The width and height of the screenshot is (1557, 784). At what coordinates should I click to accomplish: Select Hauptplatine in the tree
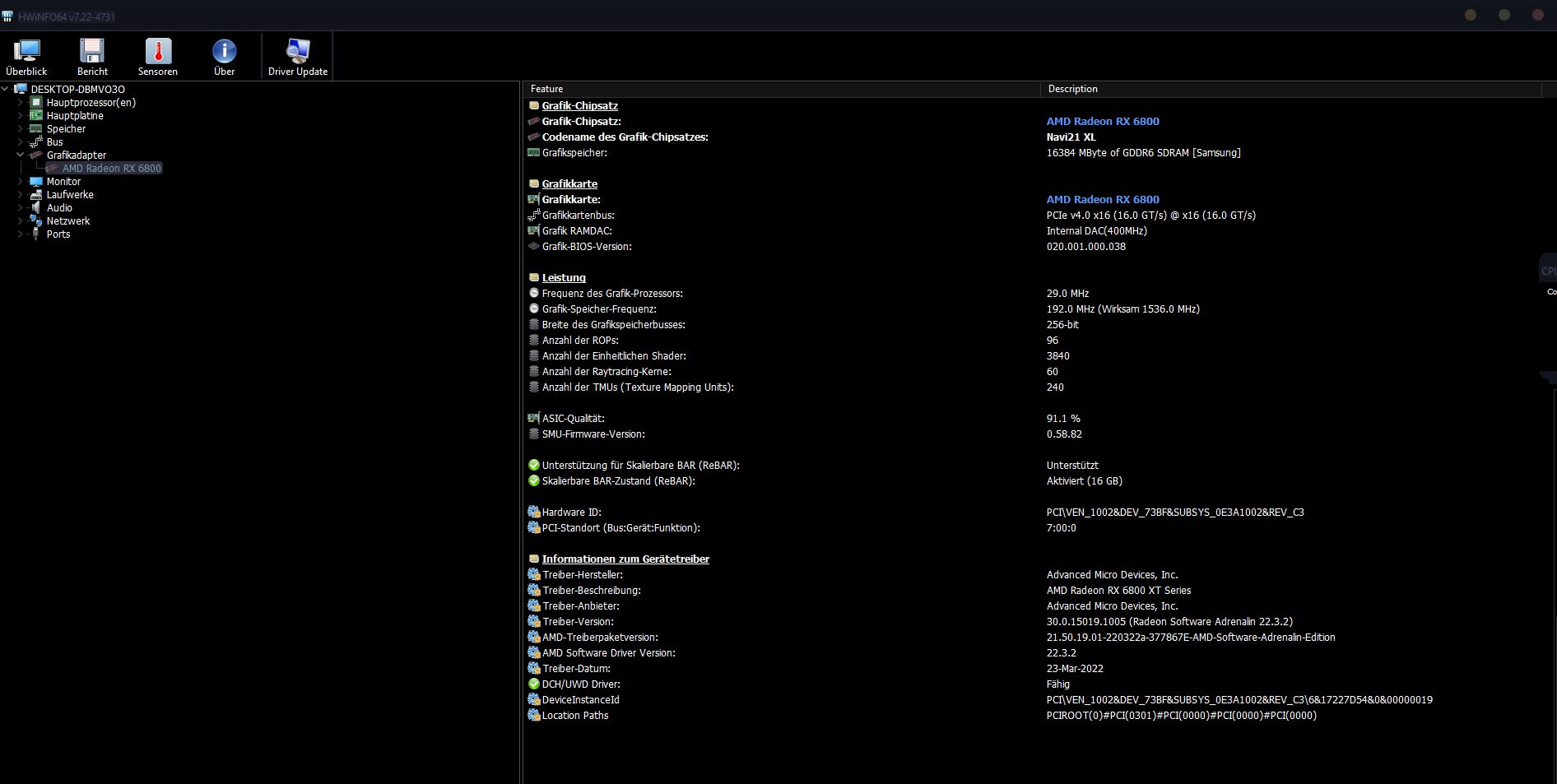point(75,116)
